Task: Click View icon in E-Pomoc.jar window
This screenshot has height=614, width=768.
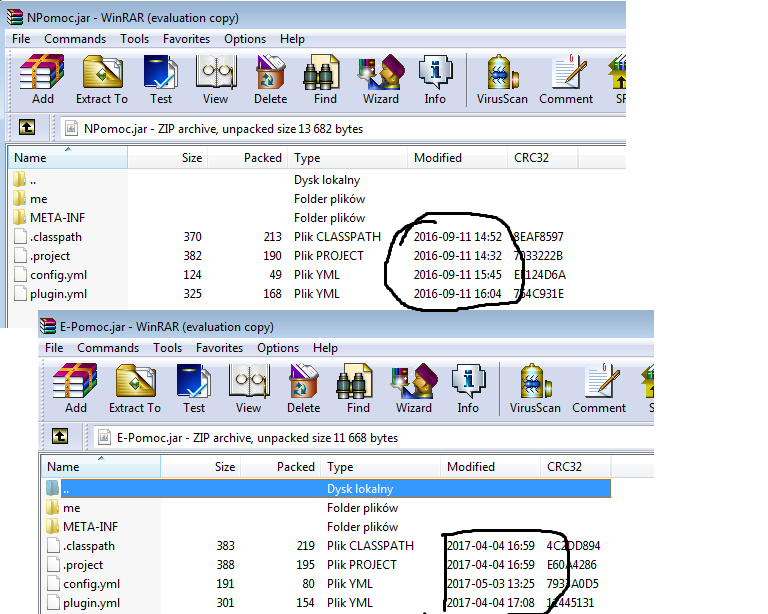Action: [248, 389]
